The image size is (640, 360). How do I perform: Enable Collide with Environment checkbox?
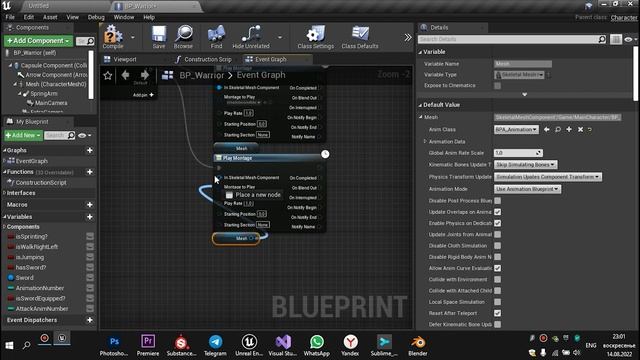point(498,280)
